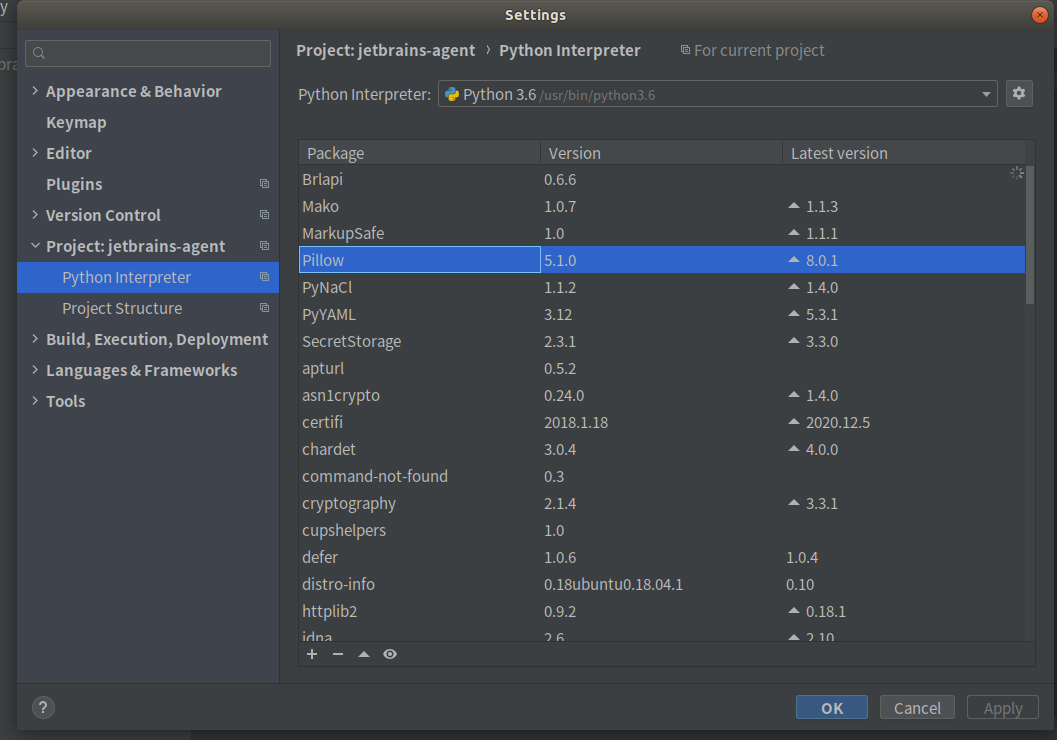Select the PyYAML package row

(x=662, y=314)
